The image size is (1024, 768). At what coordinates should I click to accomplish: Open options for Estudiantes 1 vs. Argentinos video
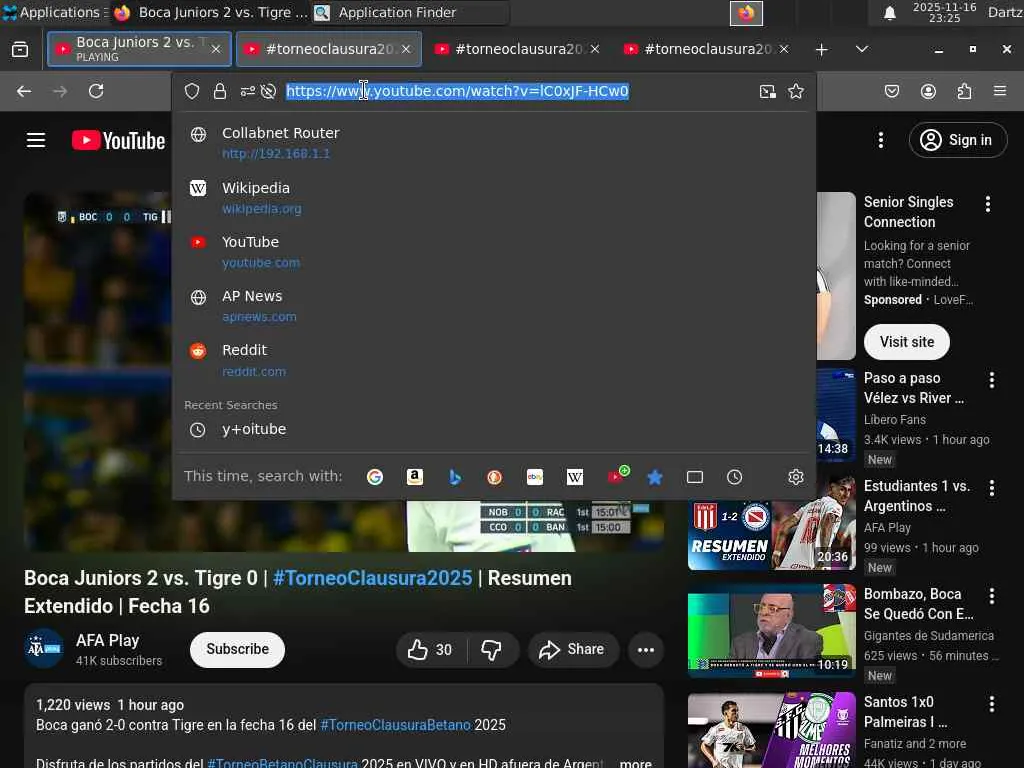(992, 488)
